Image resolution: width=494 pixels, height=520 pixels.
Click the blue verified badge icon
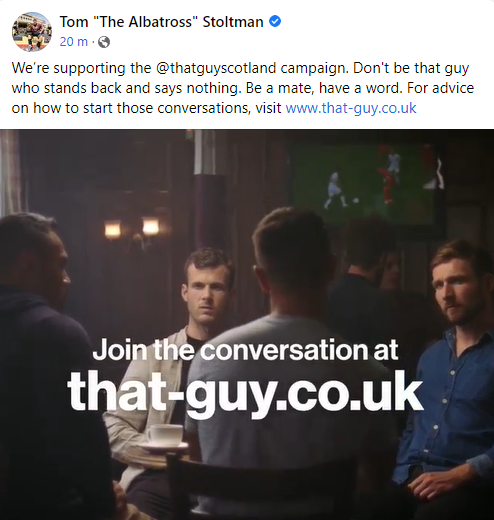pos(275,22)
